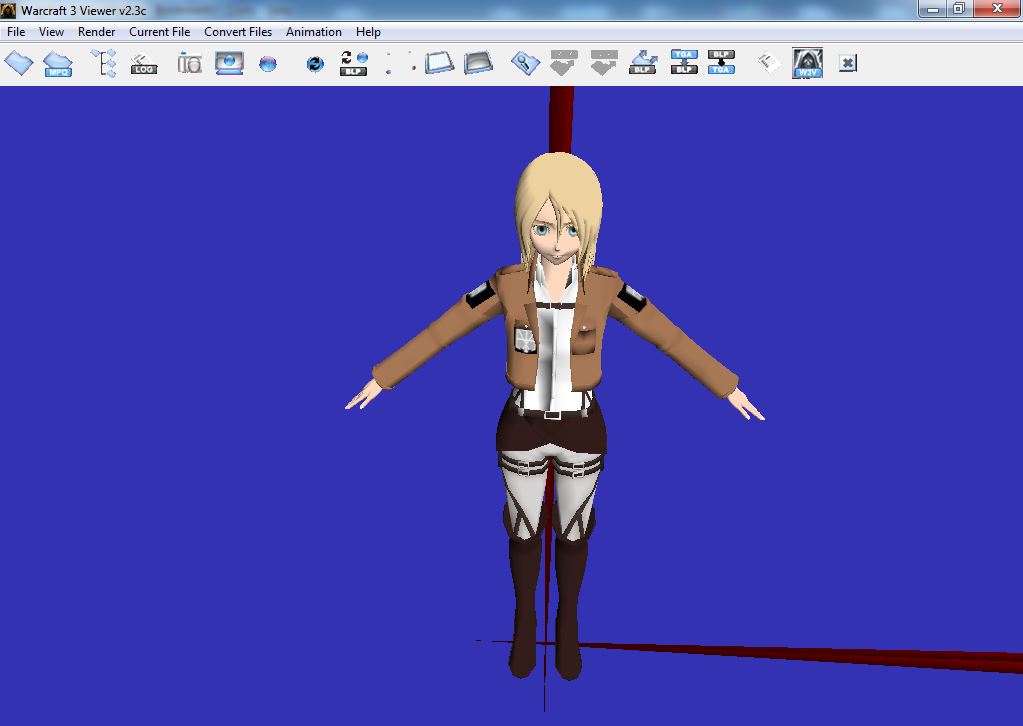Viewport: 1023px width, 726px height.
Task: Click the second grayed-out arrow toolbar icon
Action: 603,63
